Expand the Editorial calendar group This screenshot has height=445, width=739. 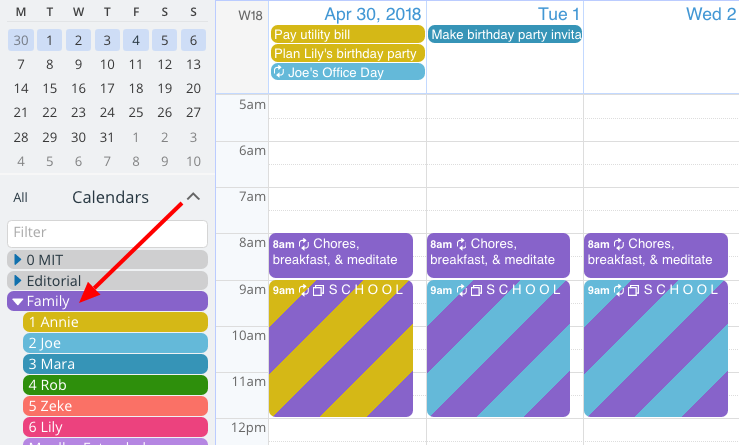(17, 281)
